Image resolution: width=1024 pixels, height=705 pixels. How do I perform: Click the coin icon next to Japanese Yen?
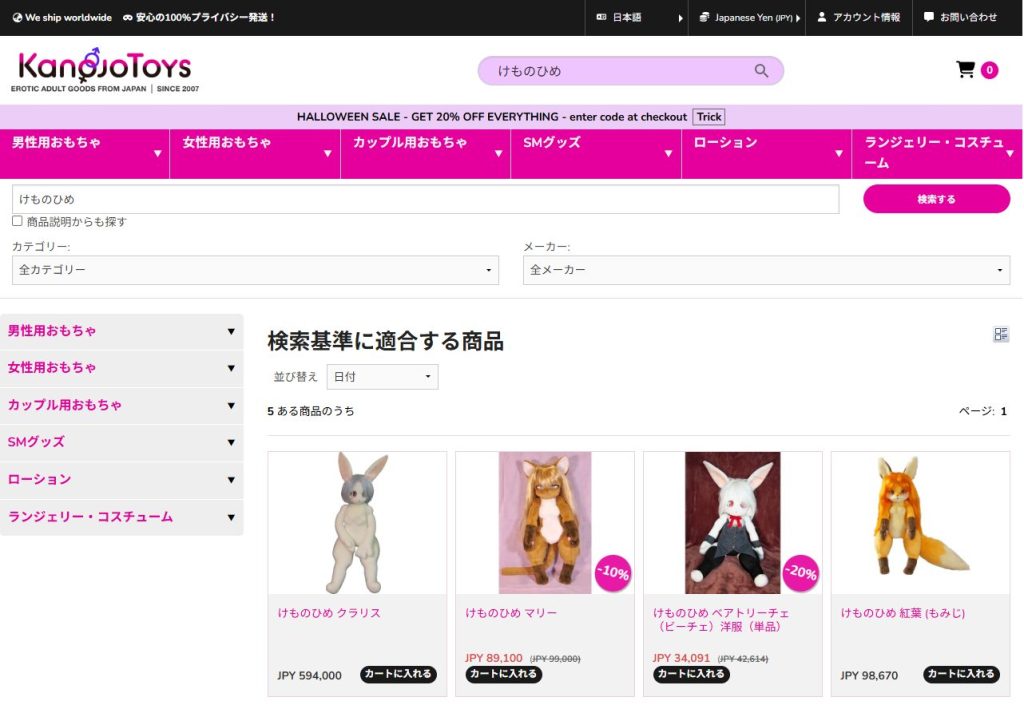706,17
